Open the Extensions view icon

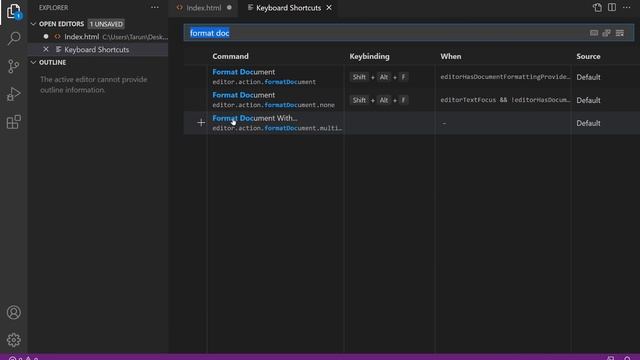(13, 122)
